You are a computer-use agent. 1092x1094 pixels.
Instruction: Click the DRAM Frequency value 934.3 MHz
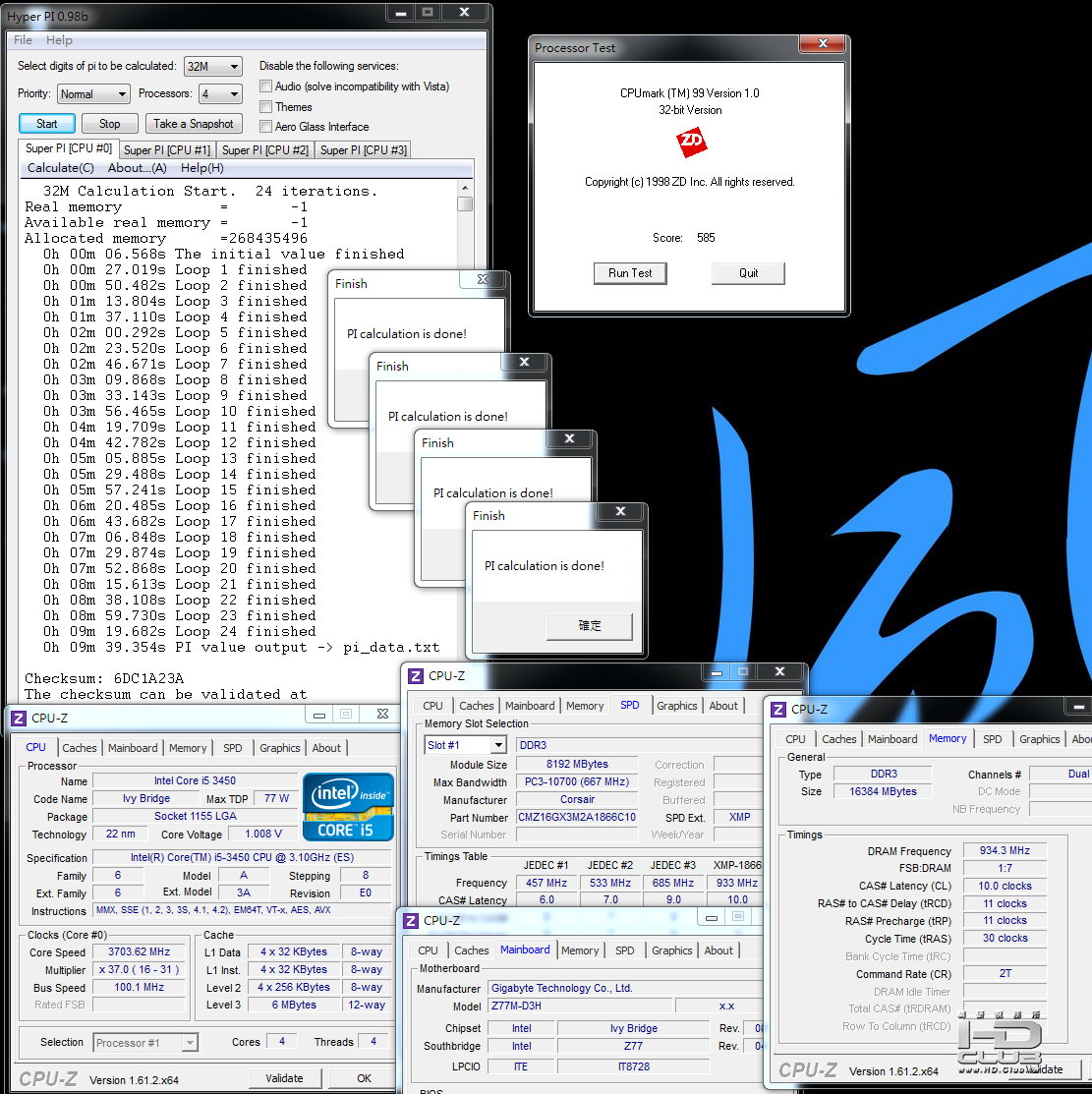point(1005,850)
